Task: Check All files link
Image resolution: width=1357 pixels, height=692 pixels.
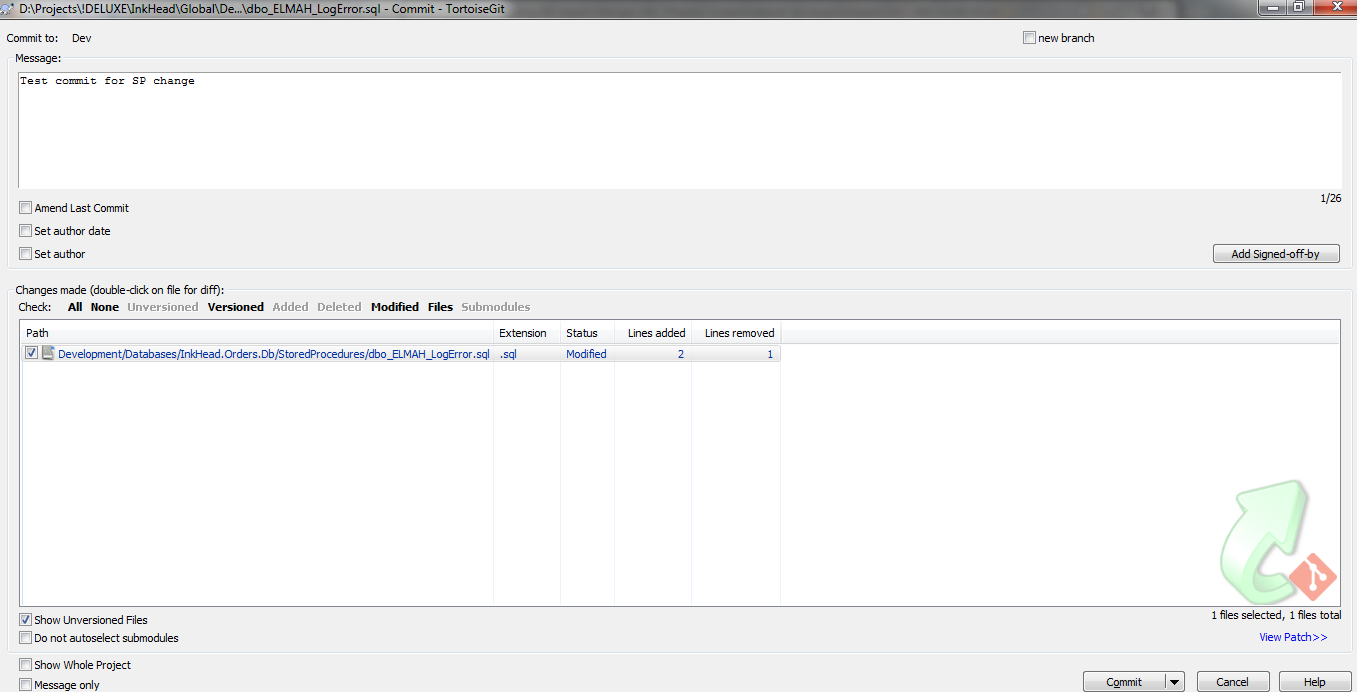Action: [x=75, y=307]
